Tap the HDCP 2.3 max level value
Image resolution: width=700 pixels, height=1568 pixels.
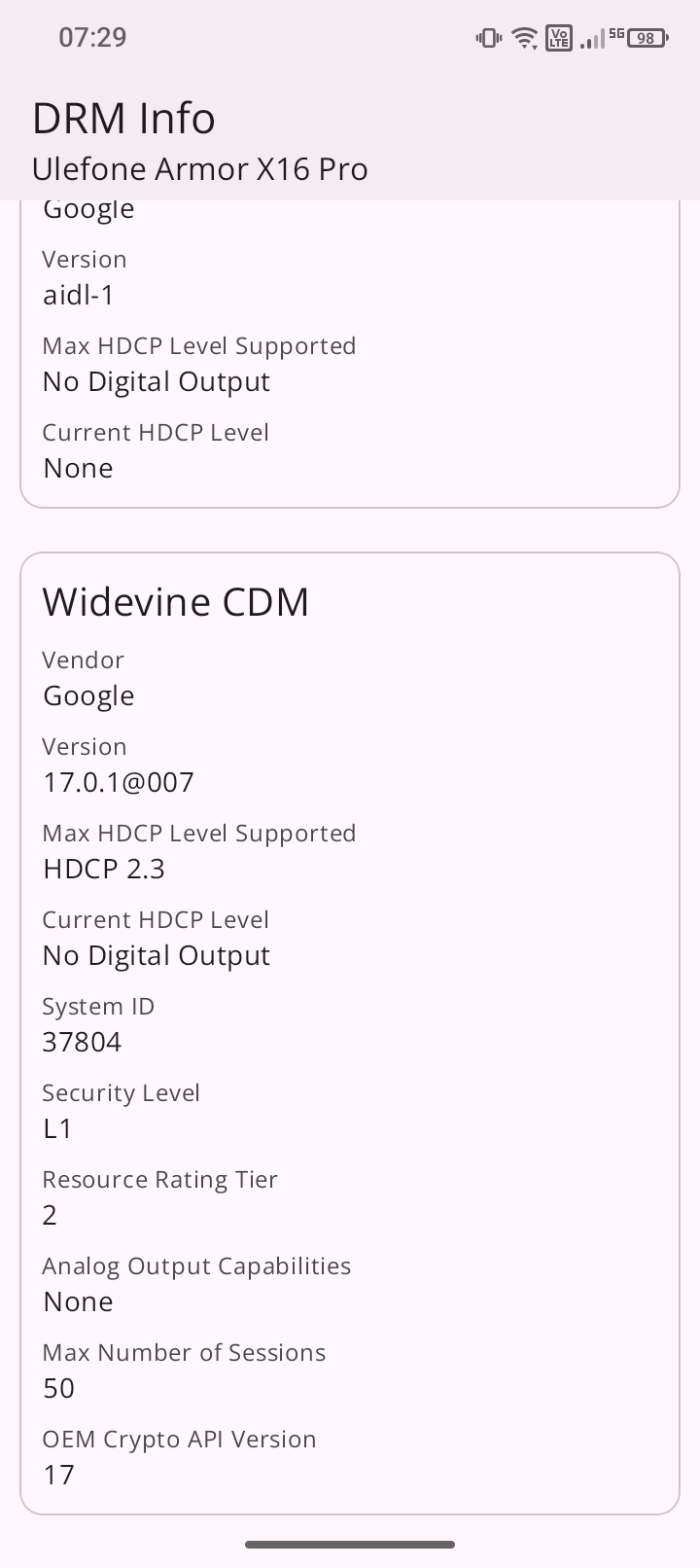(x=104, y=869)
